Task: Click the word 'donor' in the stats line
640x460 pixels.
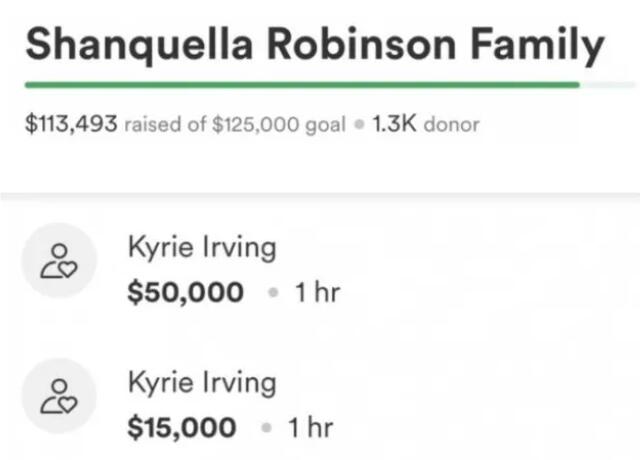Action: pyautogui.click(x=452, y=125)
